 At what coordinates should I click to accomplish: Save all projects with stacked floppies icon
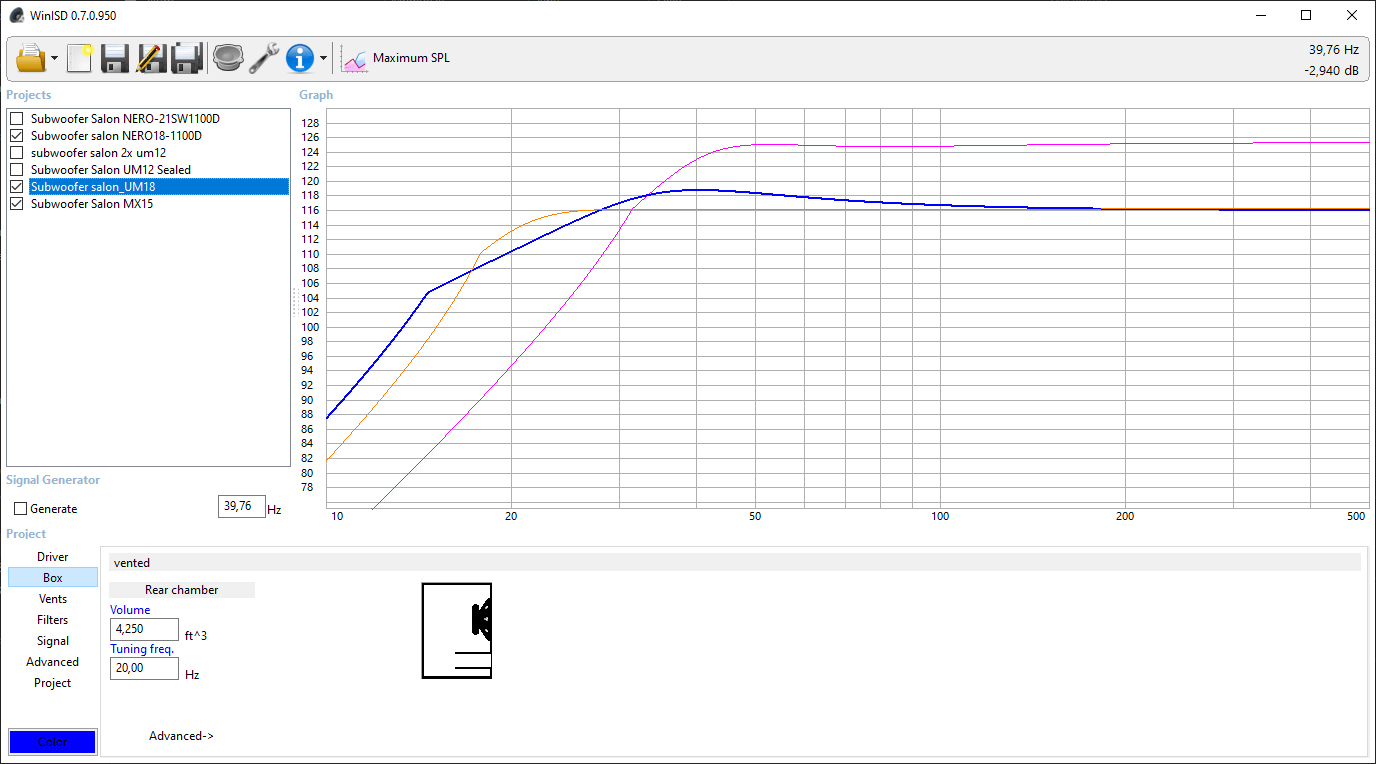click(187, 58)
